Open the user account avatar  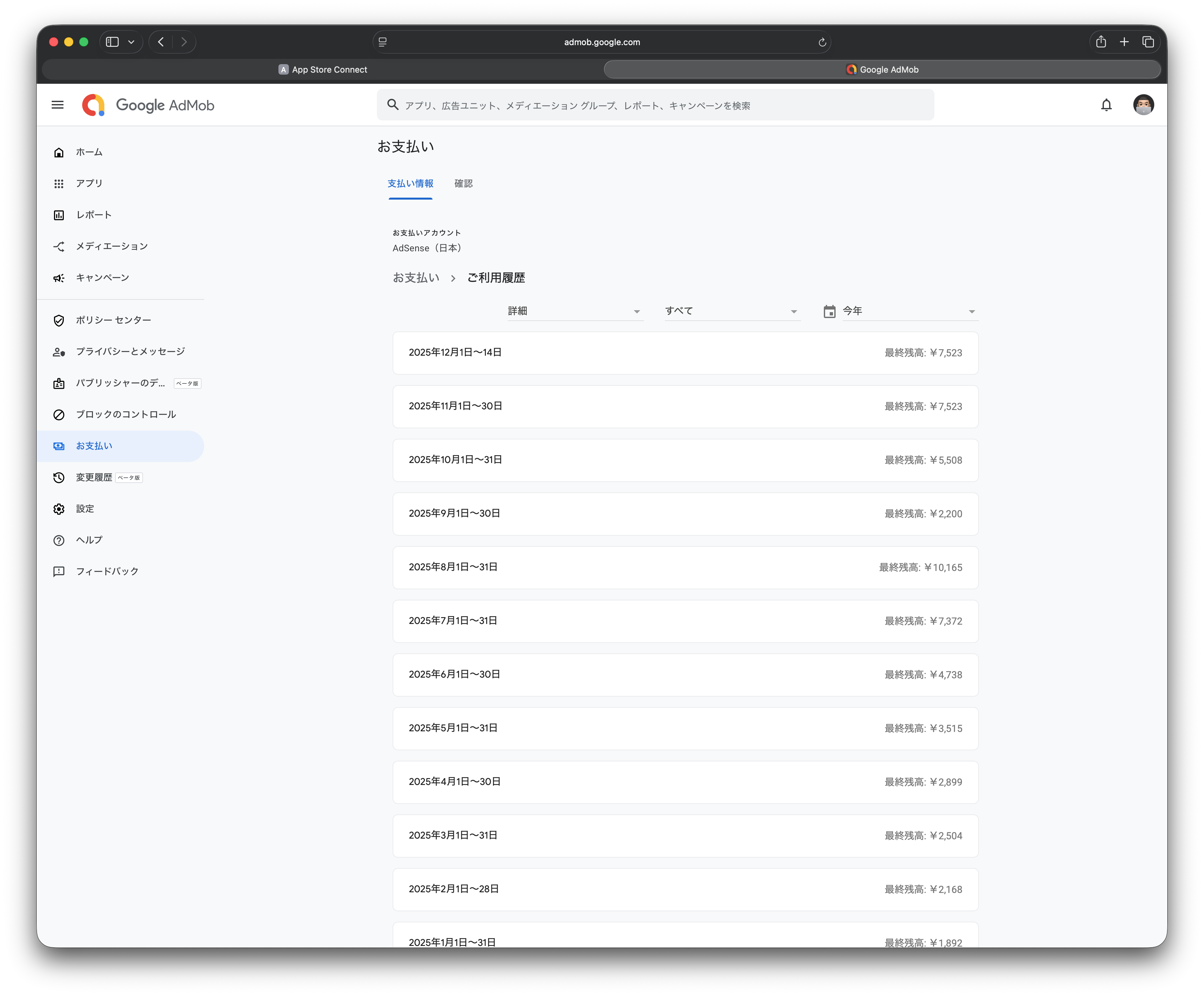click(x=1142, y=105)
